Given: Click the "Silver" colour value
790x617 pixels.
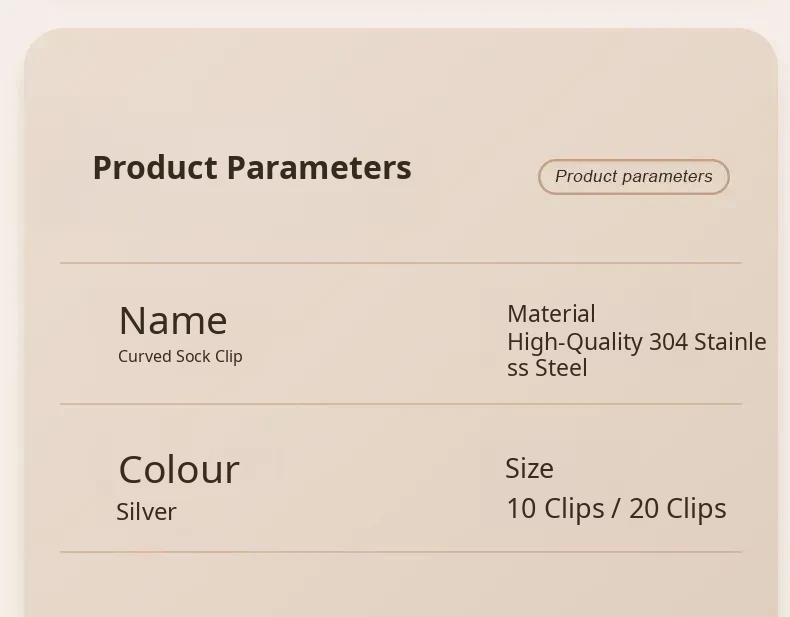Looking at the screenshot, I should (146, 512).
